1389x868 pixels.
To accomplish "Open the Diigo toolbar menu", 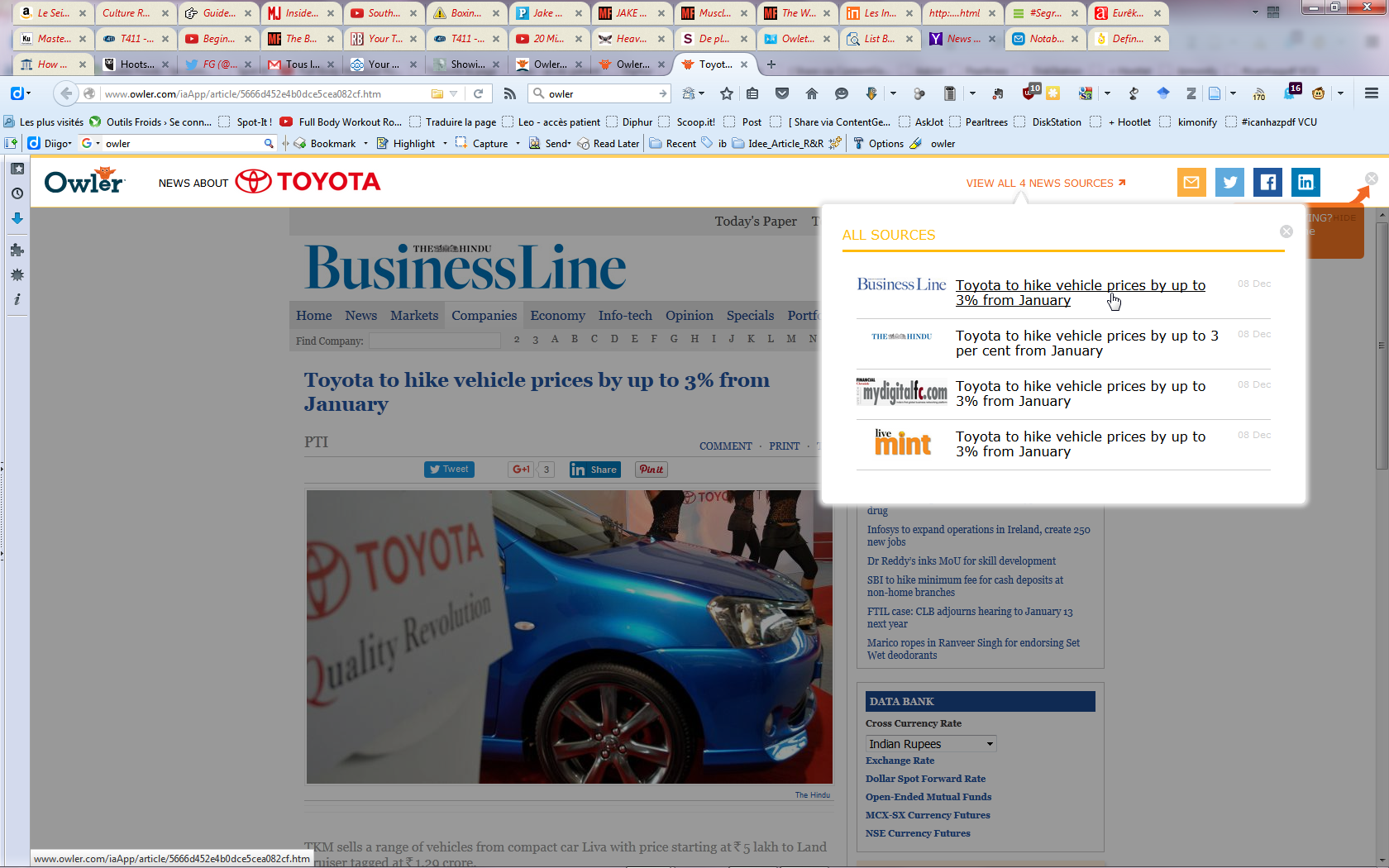I will coord(50,143).
